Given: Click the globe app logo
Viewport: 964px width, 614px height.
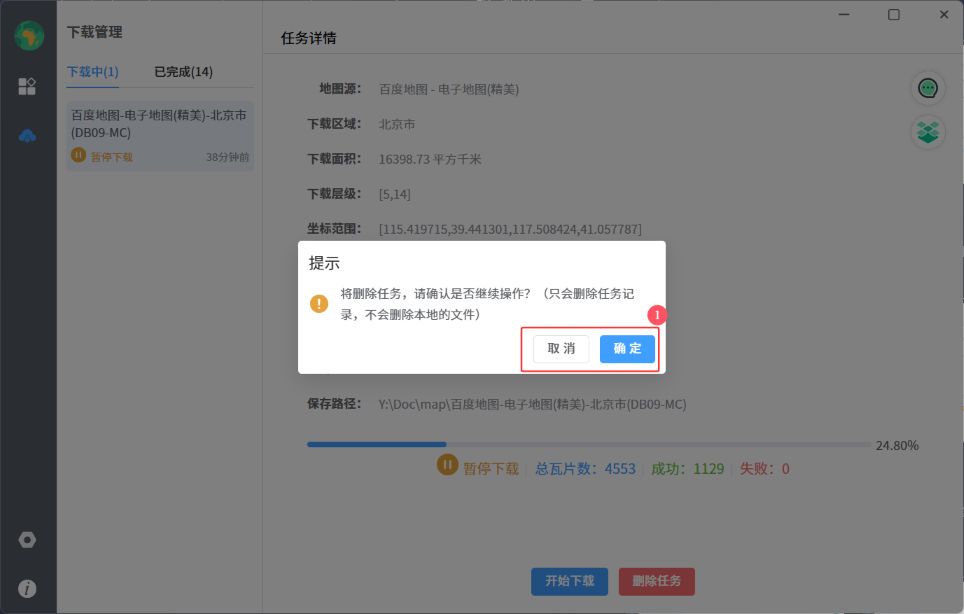Looking at the screenshot, I should pos(28,36).
